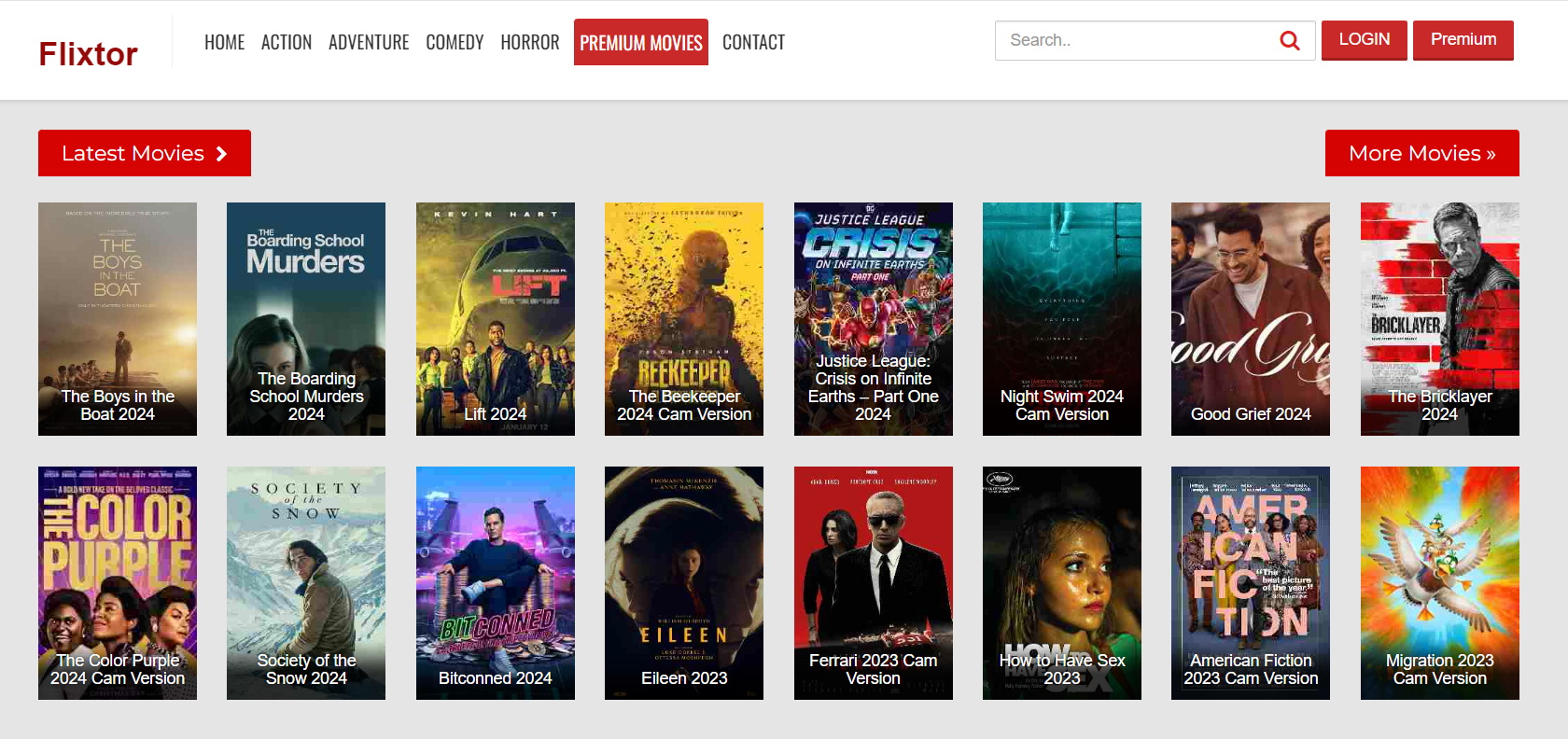
Task: Open the Lift 2024 poster
Action: point(496,319)
